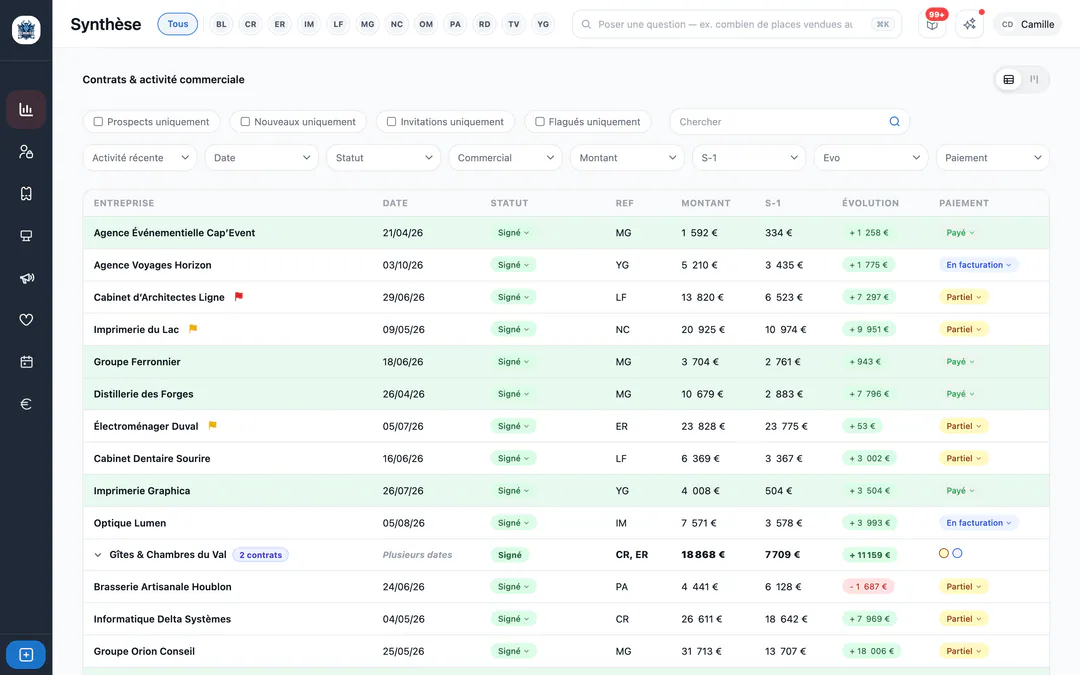Open the Activité récente dropdown
Screen dimensions: 1080x675
point(140,158)
